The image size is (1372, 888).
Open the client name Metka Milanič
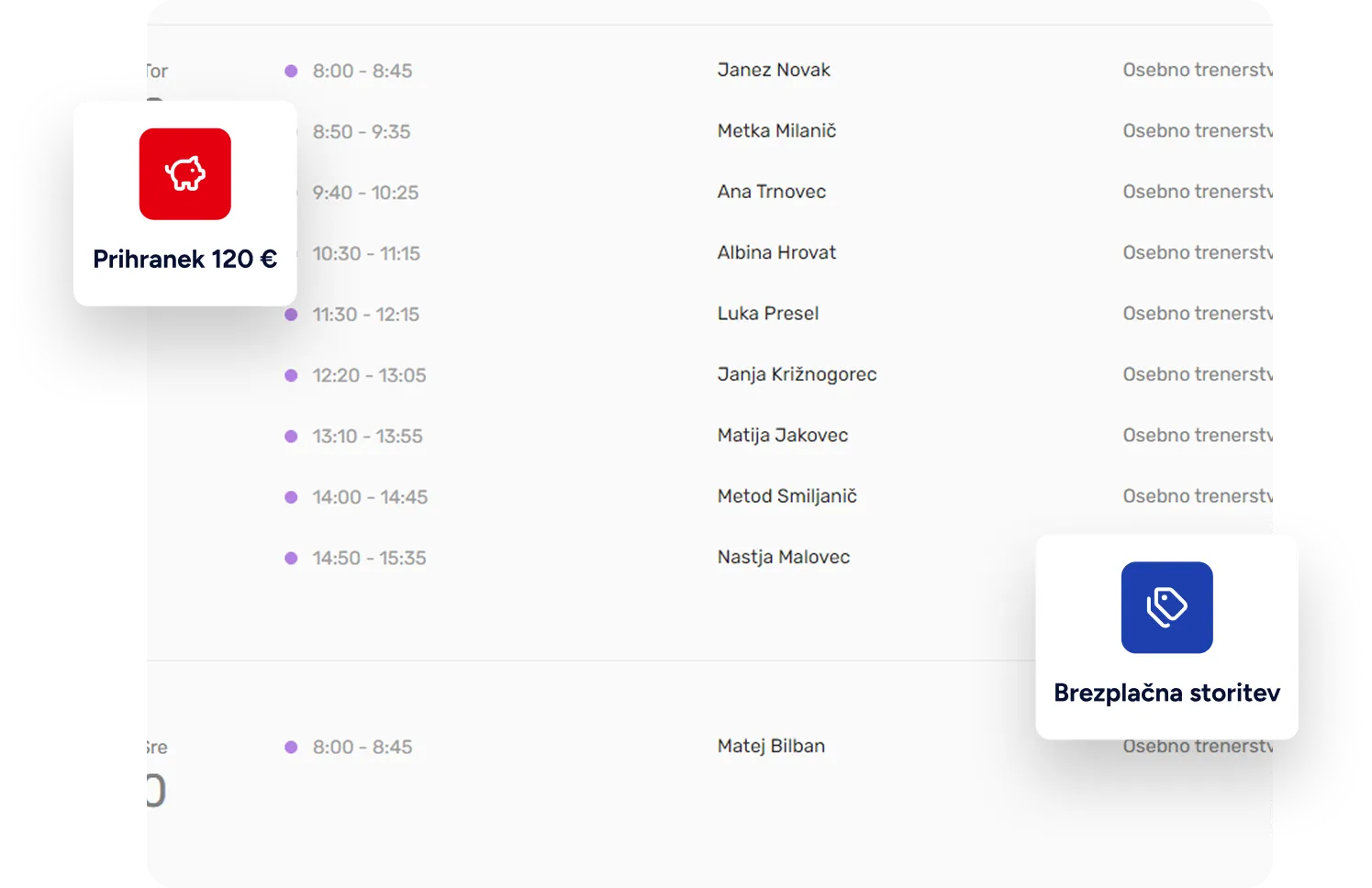pos(777,130)
